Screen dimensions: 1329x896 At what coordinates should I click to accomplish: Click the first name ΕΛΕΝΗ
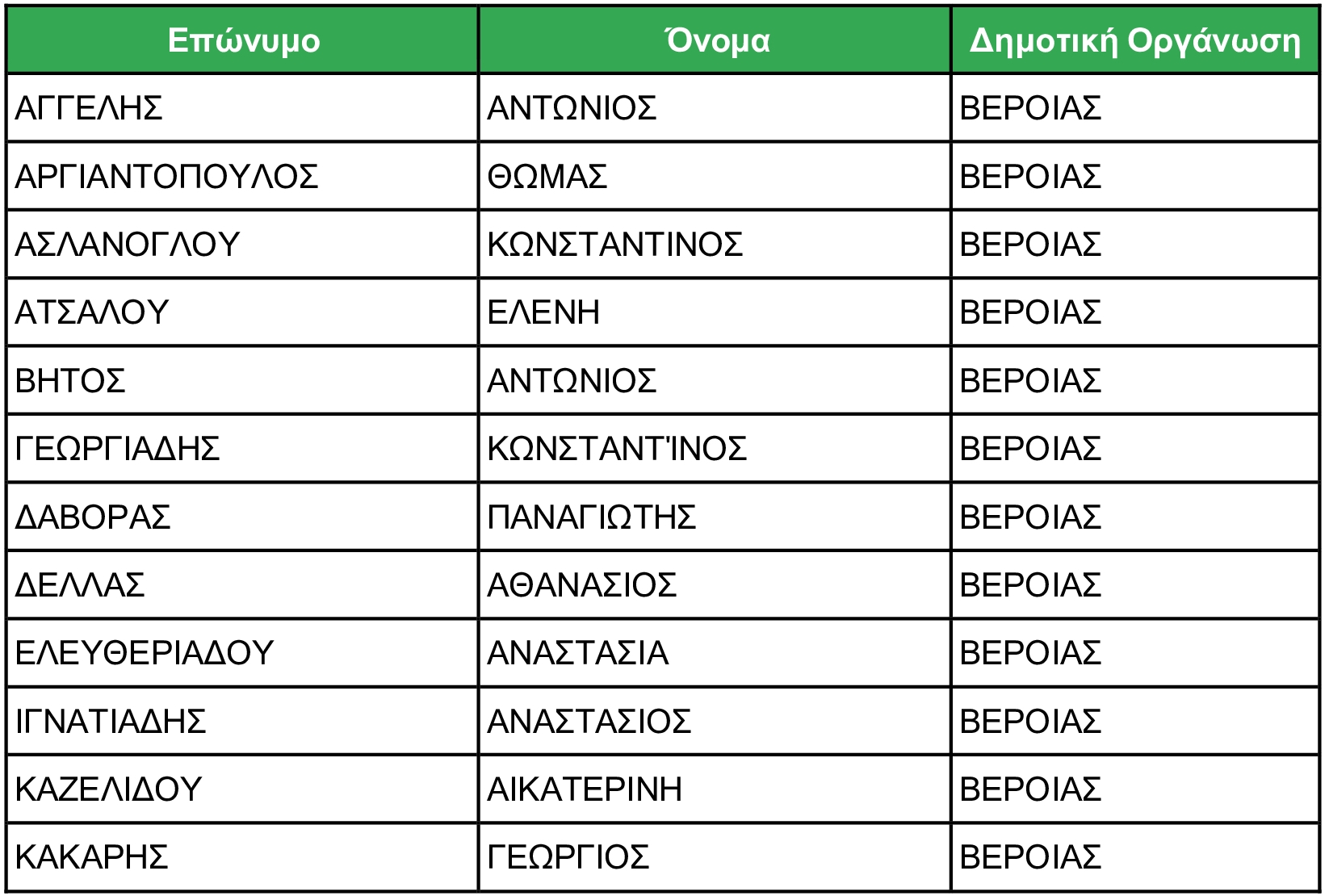click(x=543, y=312)
